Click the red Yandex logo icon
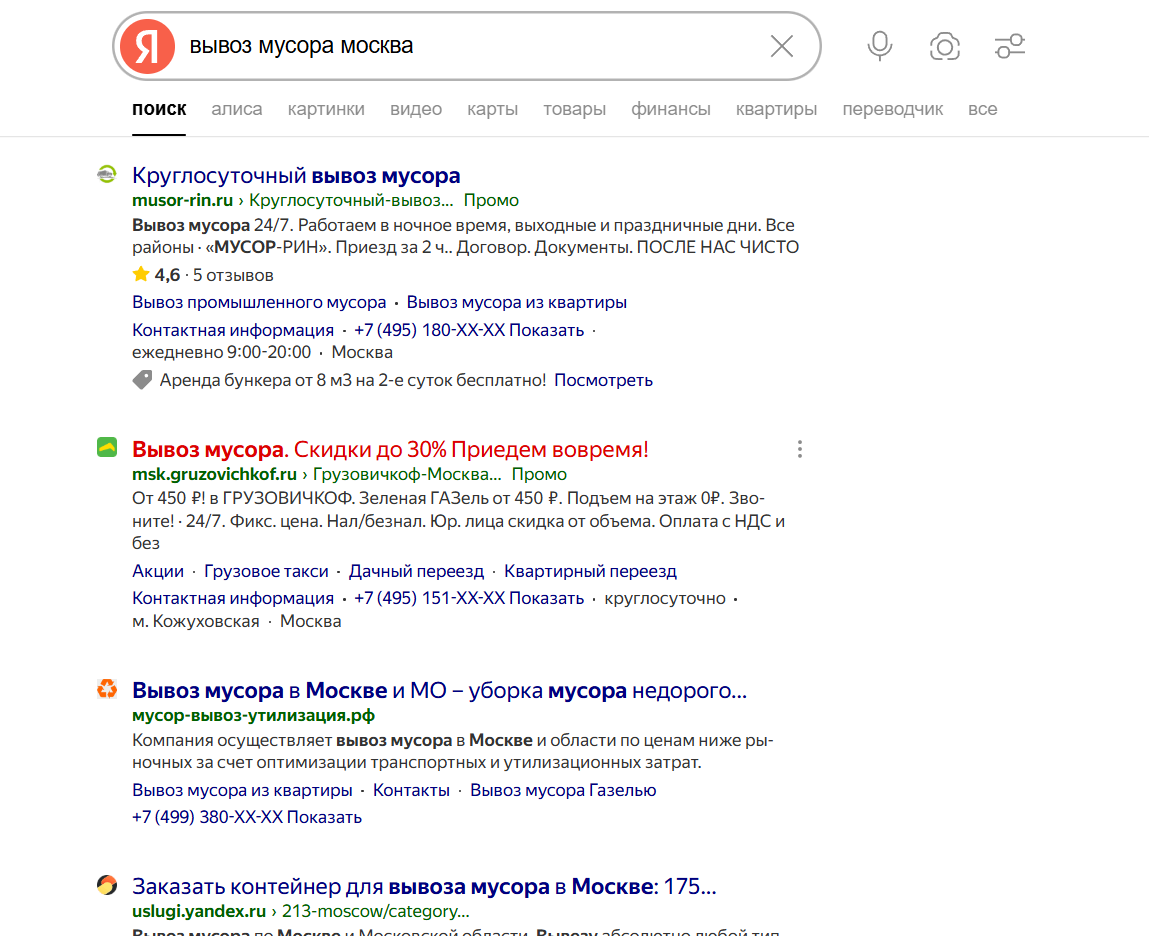Image resolution: width=1149 pixels, height=936 pixels. (147, 46)
